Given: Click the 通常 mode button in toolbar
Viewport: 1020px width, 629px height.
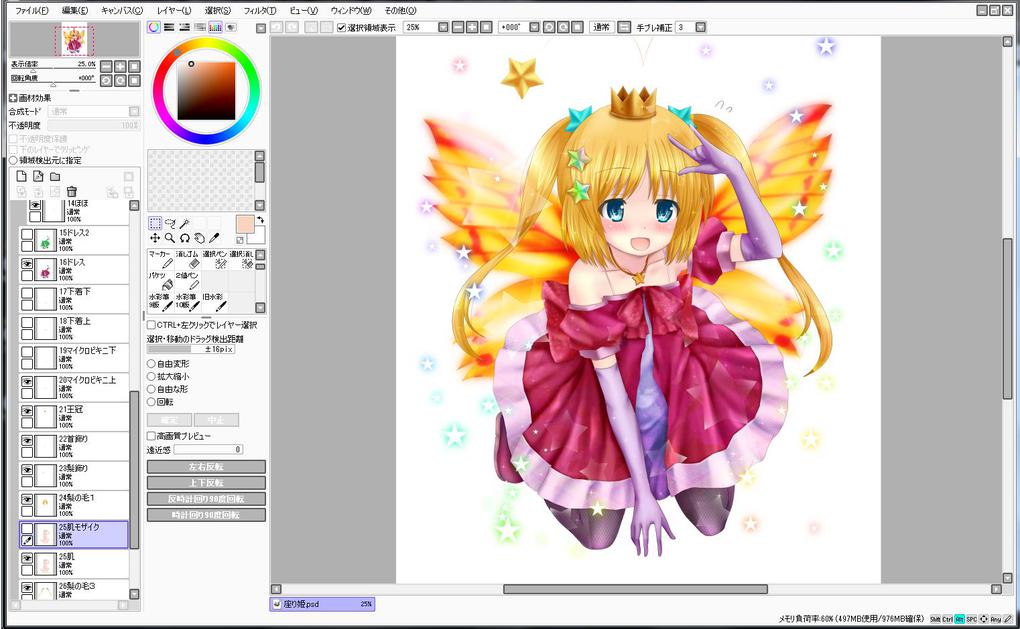Looking at the screenshot, I should (601, 27).
